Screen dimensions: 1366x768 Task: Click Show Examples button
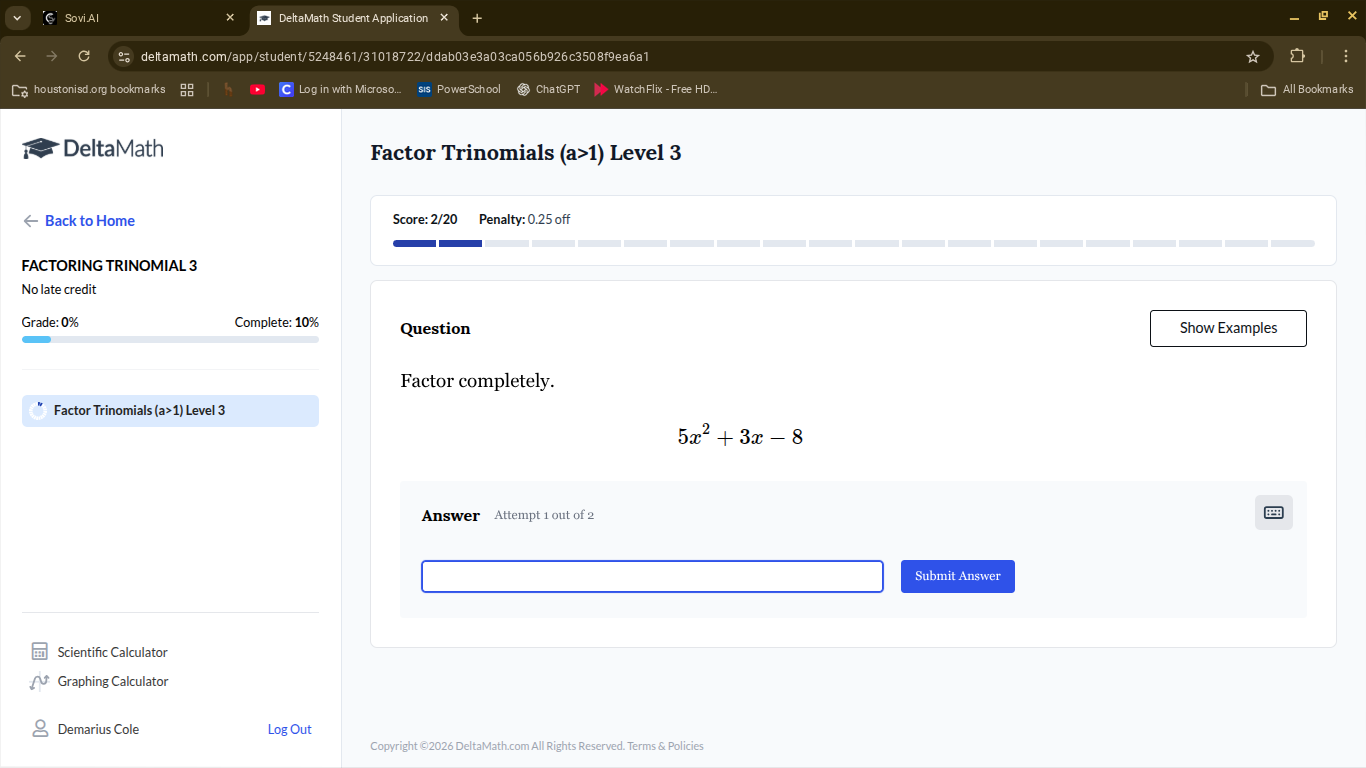[x=1228, y=328]
